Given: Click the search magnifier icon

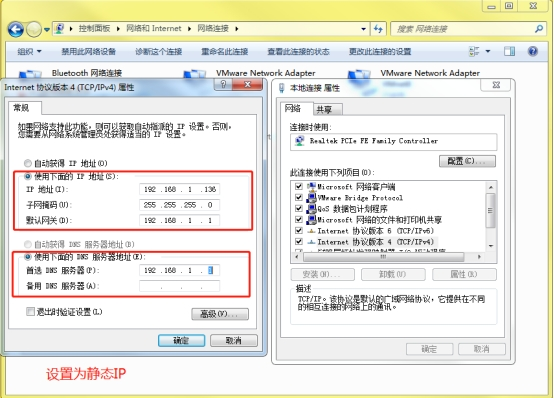Looking at the screenshot, I should tap(539, 29).
